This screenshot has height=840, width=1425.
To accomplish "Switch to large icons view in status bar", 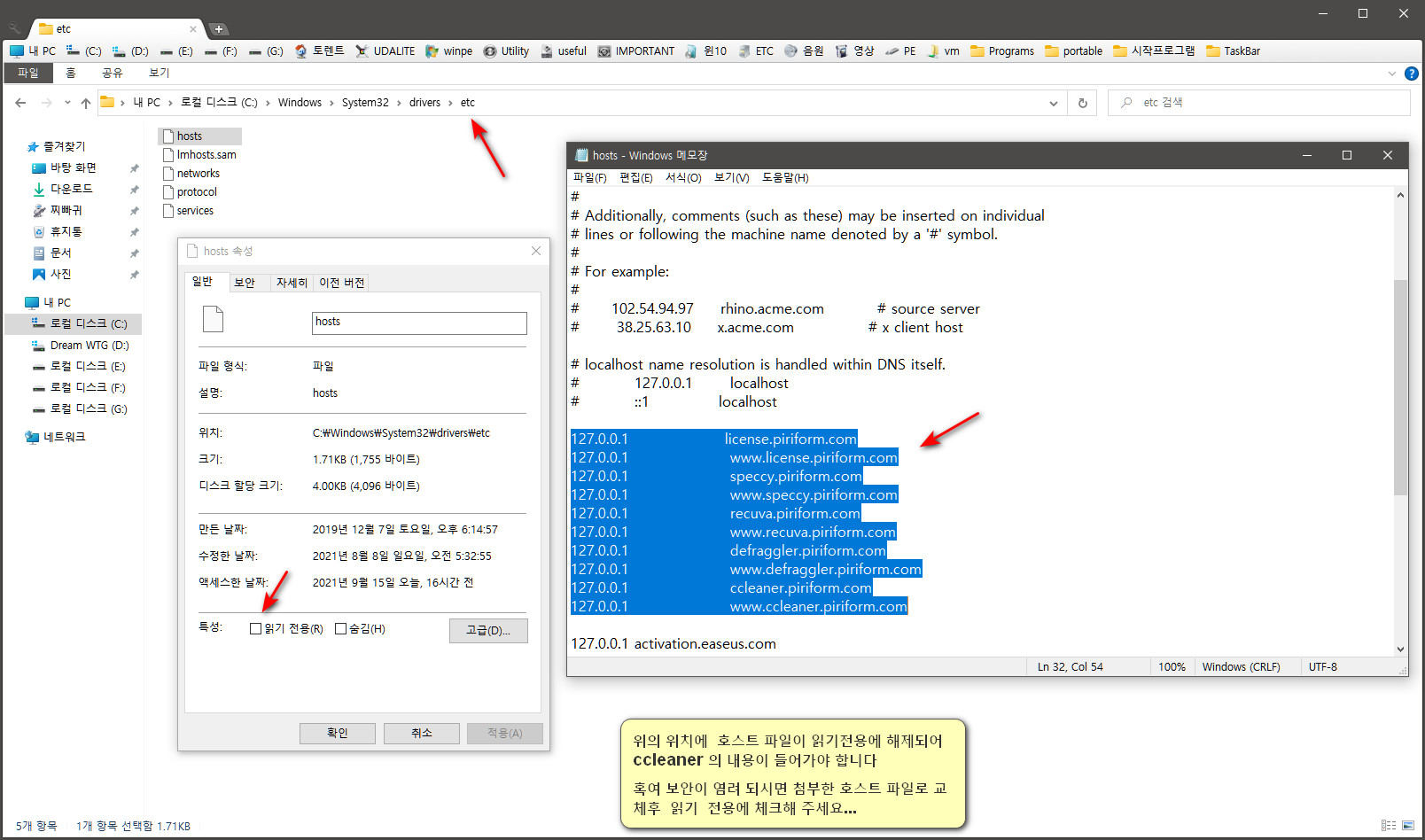I will tap(1408, 826).
